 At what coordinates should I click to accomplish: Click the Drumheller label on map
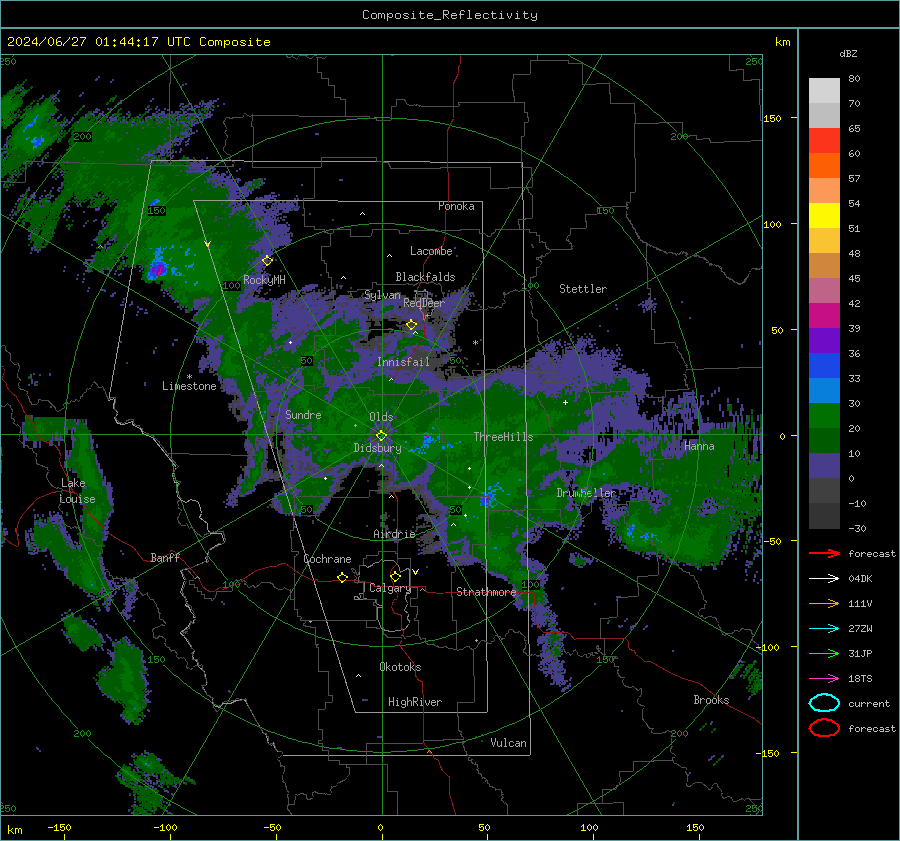pyautogui.click(x=586, y=493)
